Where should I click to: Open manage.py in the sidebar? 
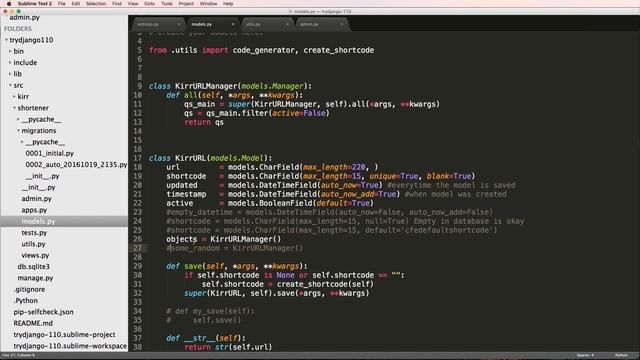(x=35, y=278)
